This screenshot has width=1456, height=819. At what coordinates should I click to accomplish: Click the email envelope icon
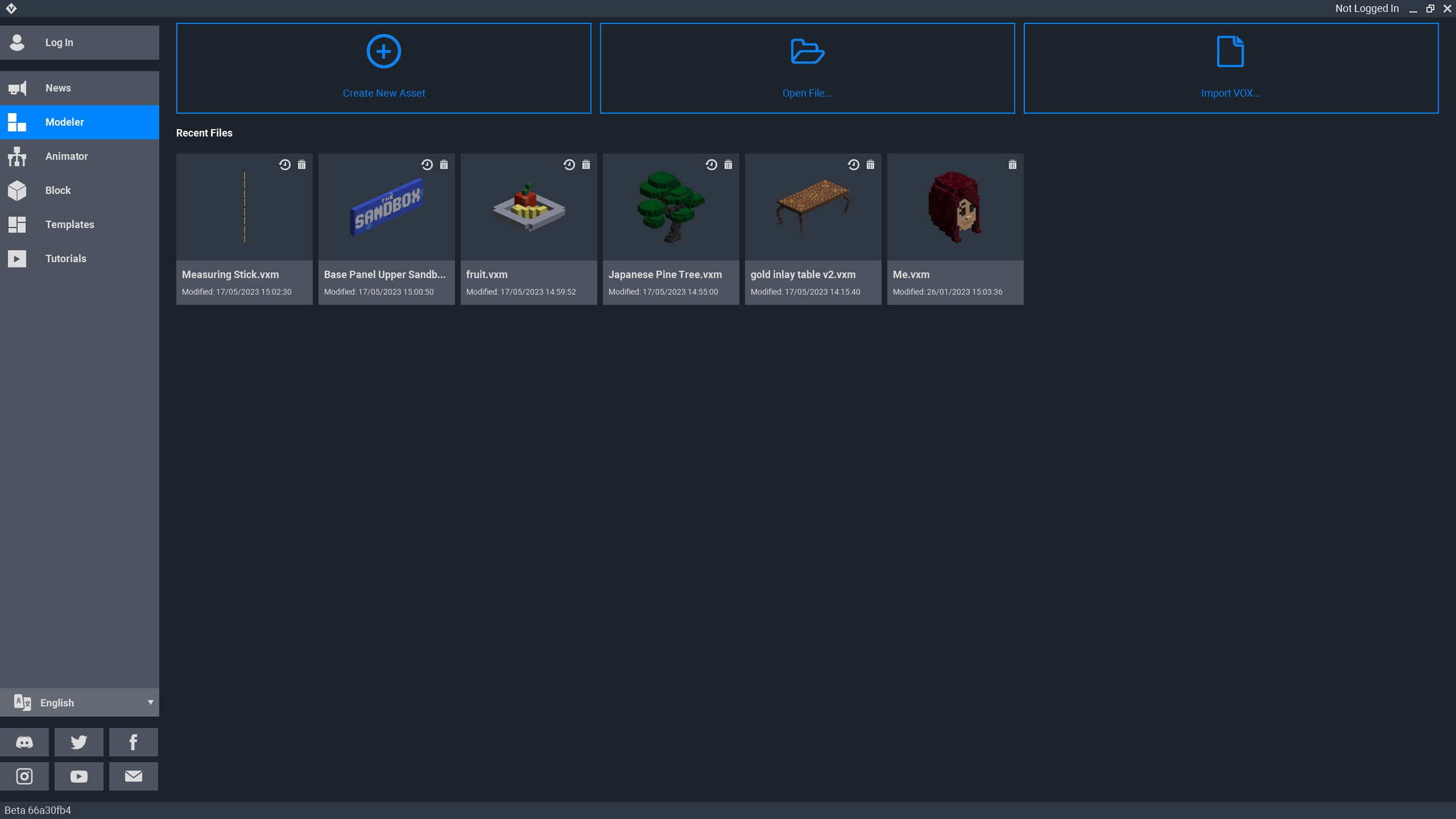pos(133,776)
